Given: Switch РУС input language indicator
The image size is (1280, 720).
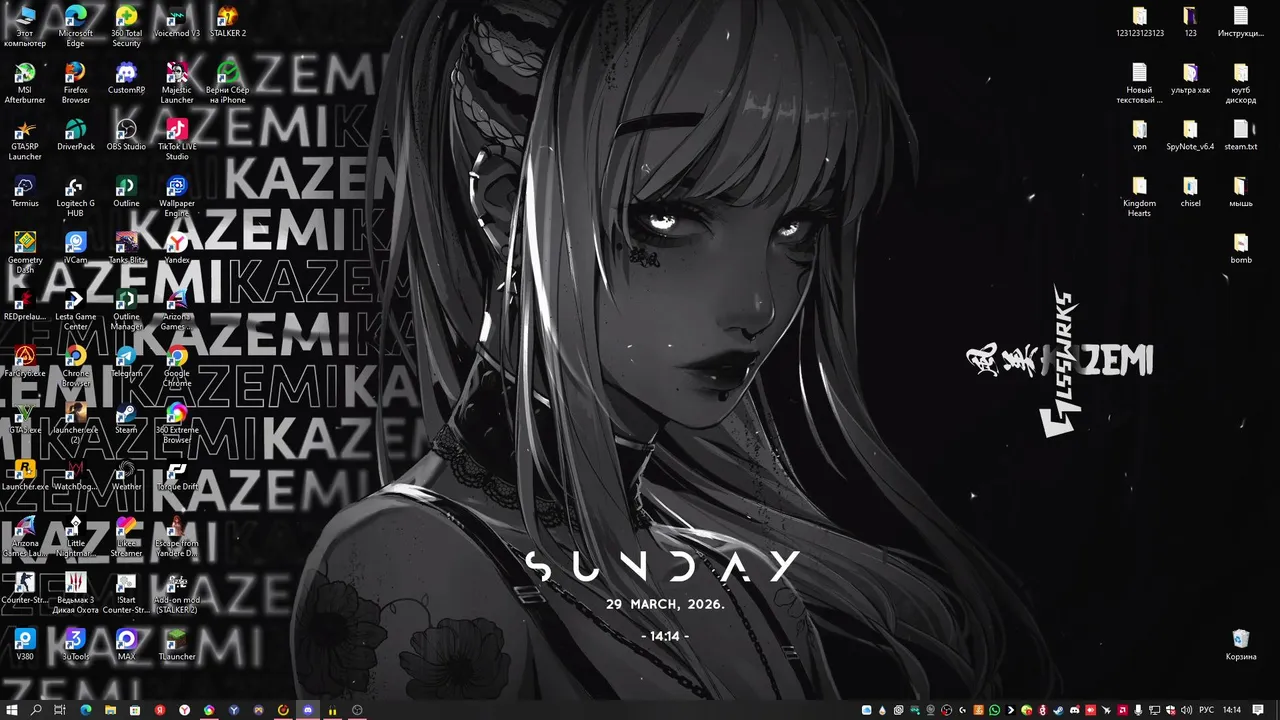Looking at the screenshot, I should 1207,710.
